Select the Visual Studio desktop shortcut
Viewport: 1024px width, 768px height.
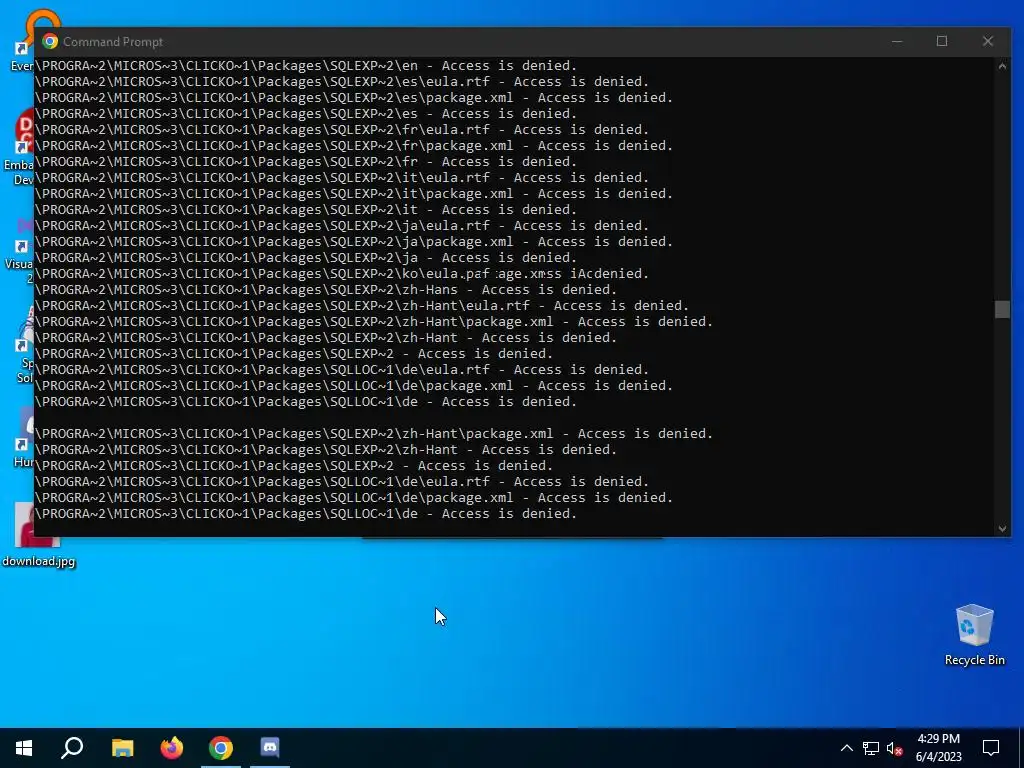coord(19,248)
